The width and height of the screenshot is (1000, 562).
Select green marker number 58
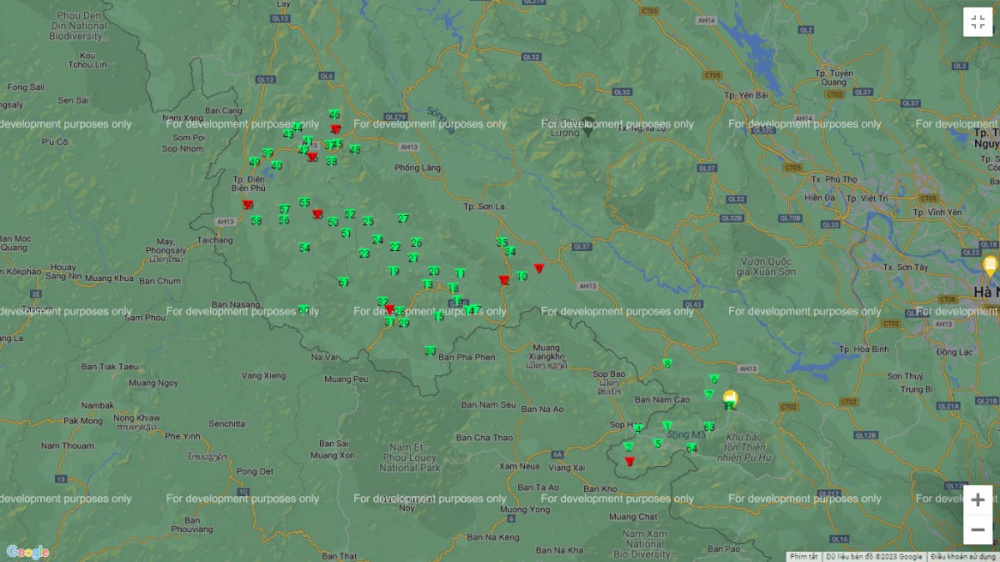click(256, 221)
